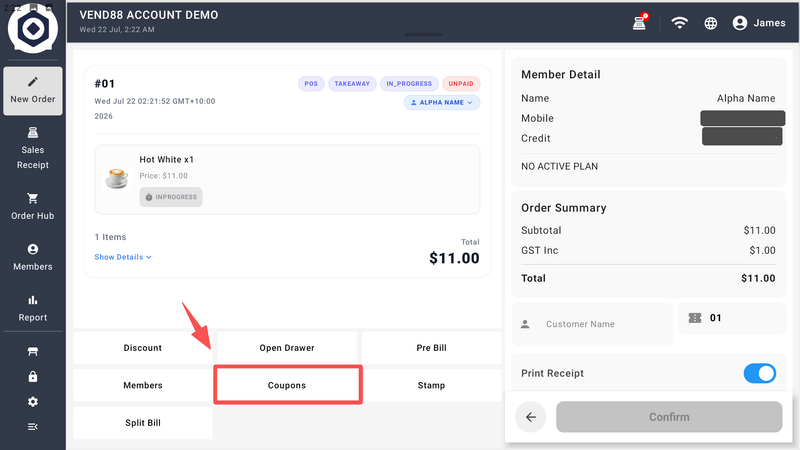Viewport: 800px width, 450px height.
Task: Click the INPROGRESS item status chip
Action: [171, 197]
